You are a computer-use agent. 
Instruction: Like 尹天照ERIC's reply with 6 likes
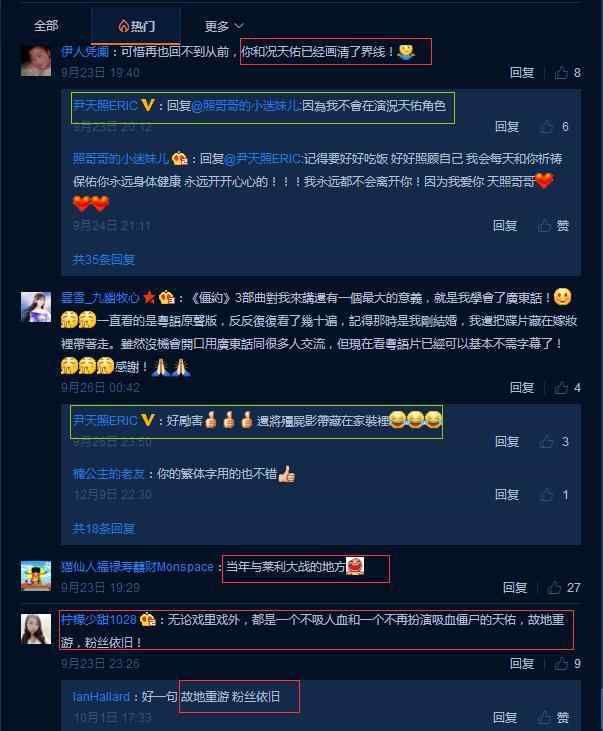554,127
